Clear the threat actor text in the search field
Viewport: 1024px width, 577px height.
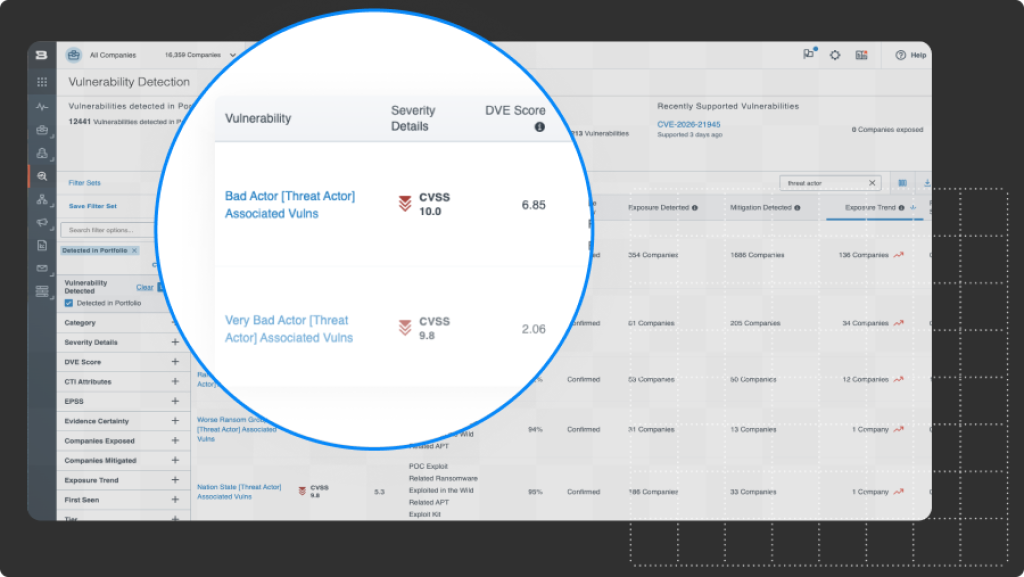point(872,183)
